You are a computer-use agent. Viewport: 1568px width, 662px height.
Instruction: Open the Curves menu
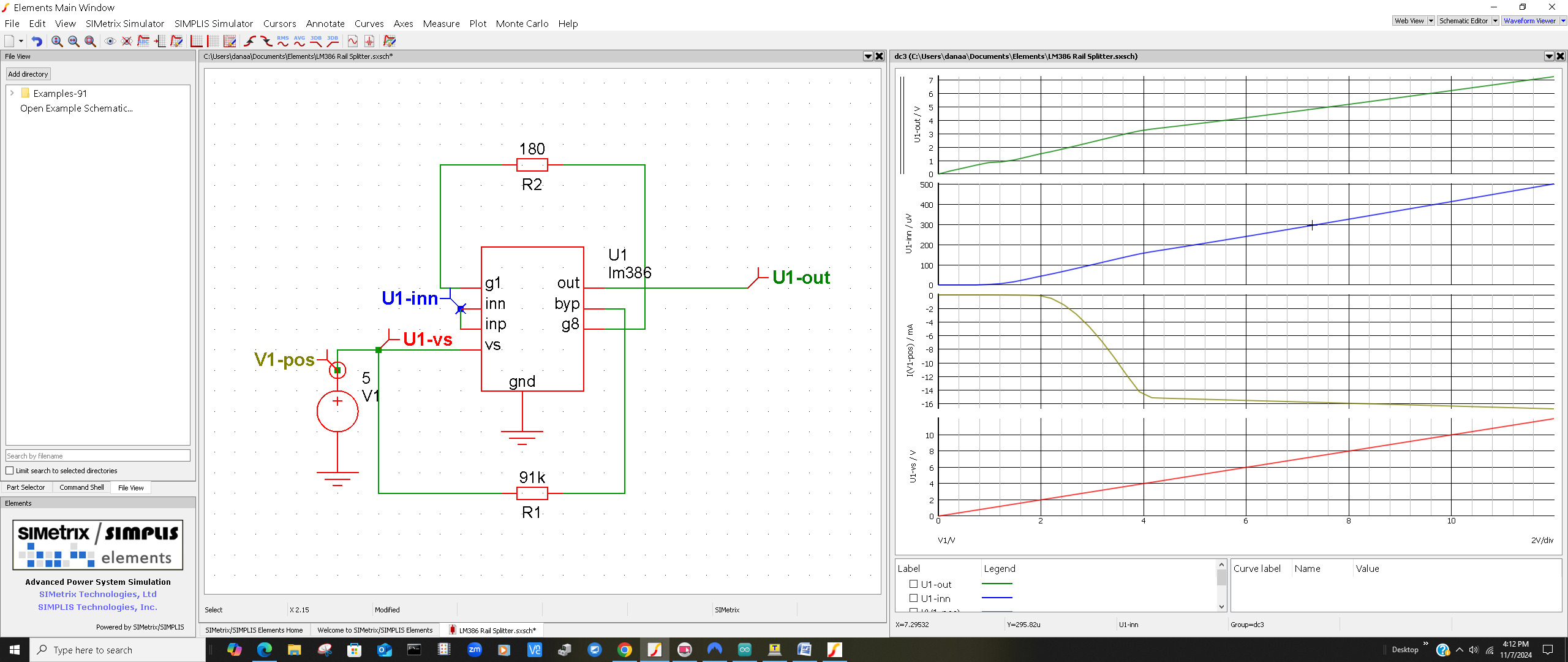point(369,23)
